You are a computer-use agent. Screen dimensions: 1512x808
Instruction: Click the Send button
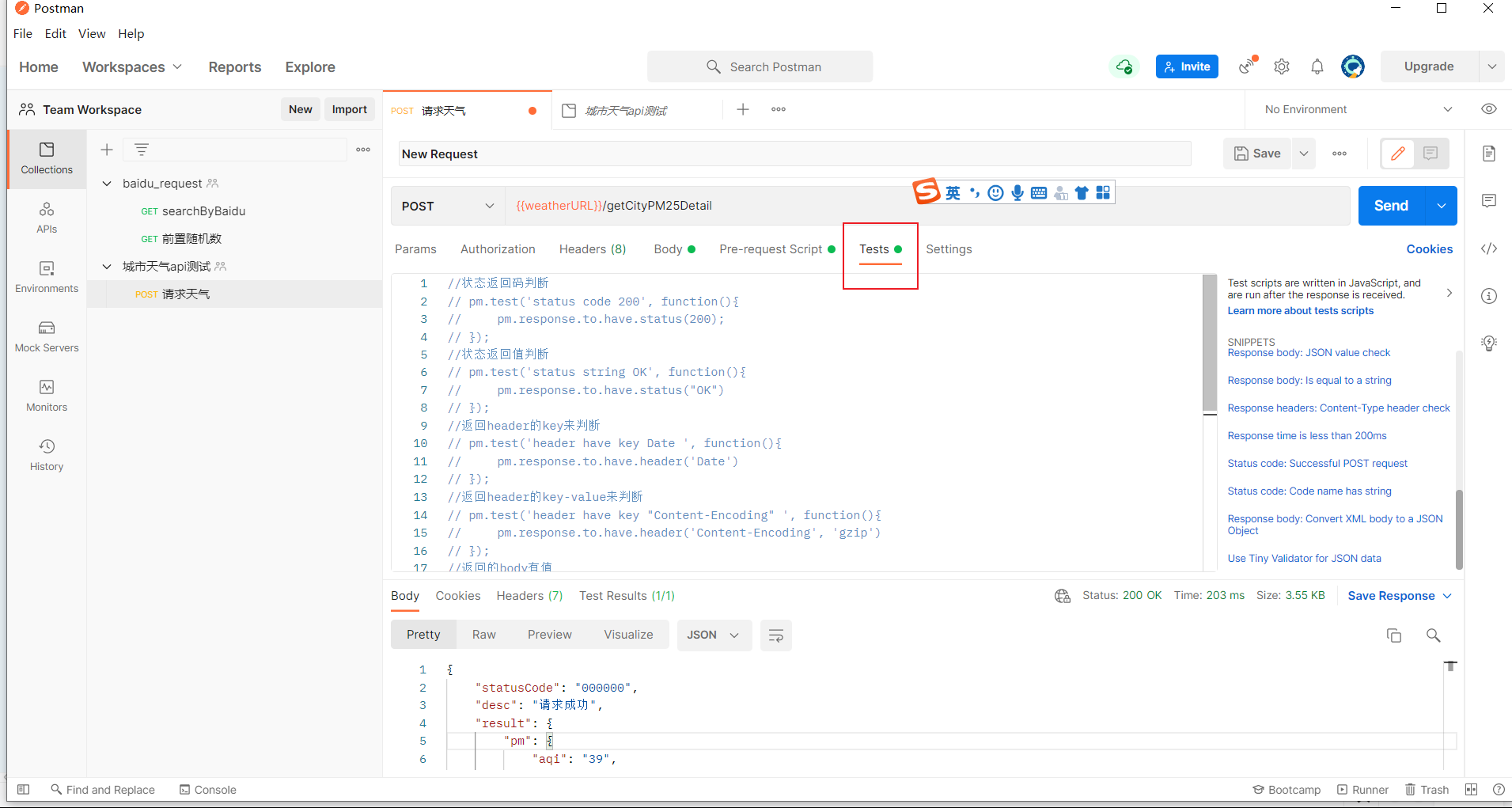[1392, 206]
